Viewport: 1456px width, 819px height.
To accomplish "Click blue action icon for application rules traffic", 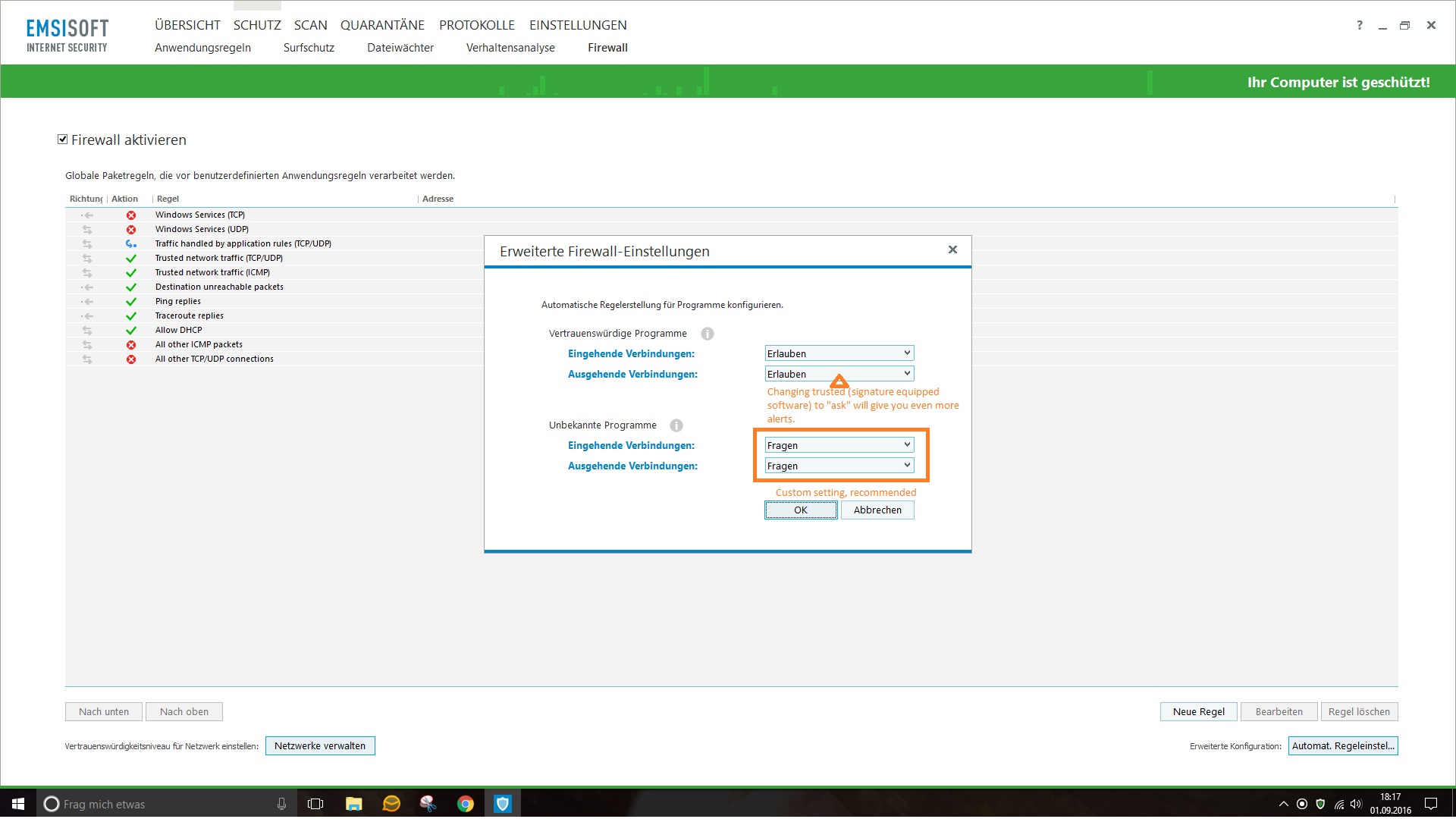I will 131,244.
